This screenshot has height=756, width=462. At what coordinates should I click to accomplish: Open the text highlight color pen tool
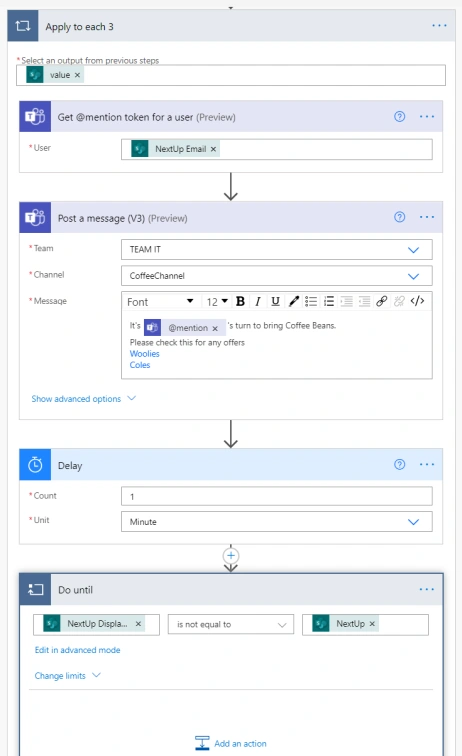[293, 301]
